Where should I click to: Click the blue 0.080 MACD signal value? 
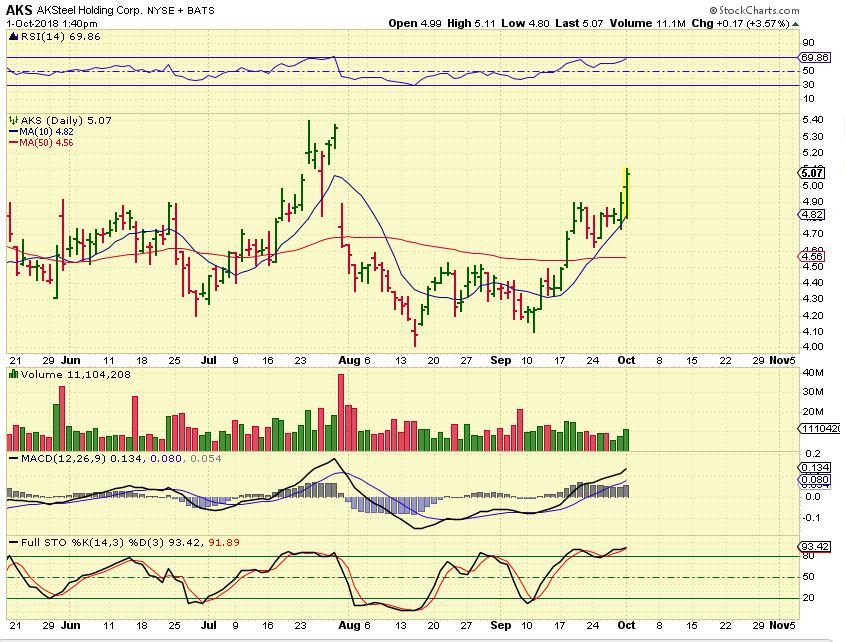coord(165,458)
